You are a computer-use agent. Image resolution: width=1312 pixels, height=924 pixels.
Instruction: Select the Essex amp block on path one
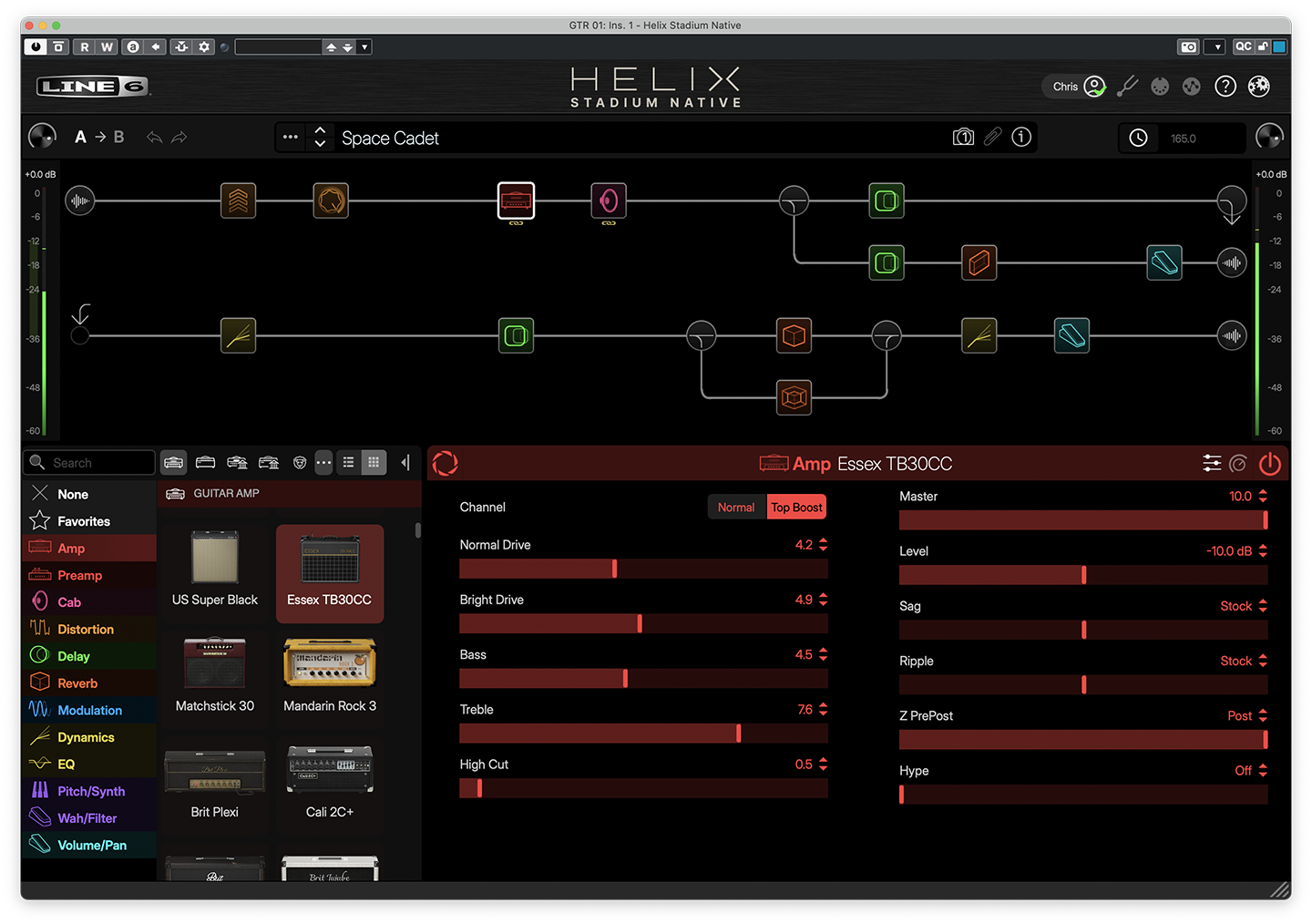(x=516, y=200)
